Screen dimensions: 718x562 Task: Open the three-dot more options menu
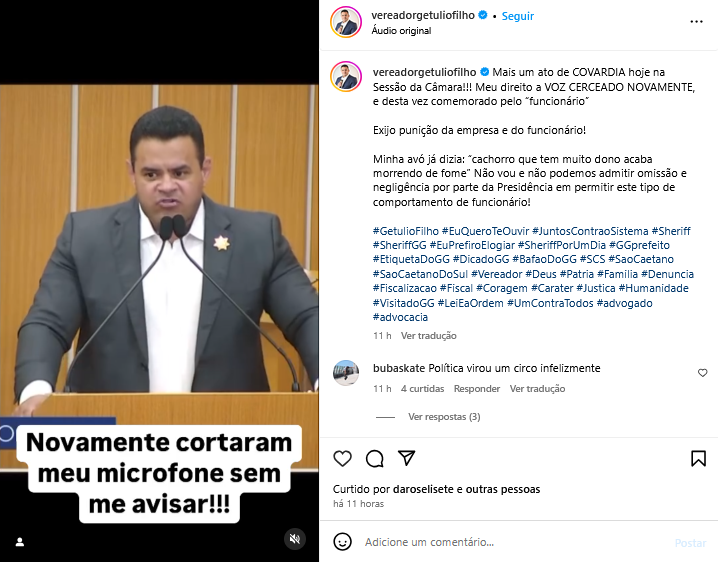click(696, 22)
